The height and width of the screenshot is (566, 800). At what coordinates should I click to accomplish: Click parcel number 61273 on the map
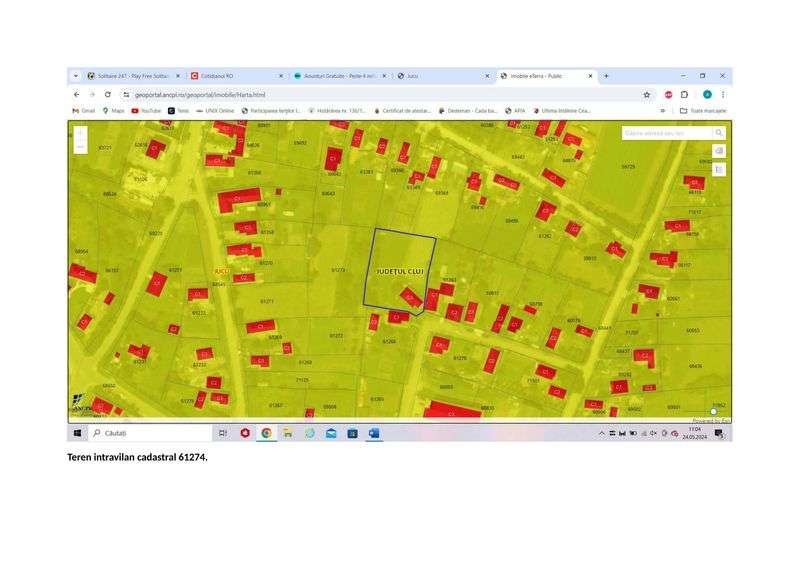(x=338, y=270)
